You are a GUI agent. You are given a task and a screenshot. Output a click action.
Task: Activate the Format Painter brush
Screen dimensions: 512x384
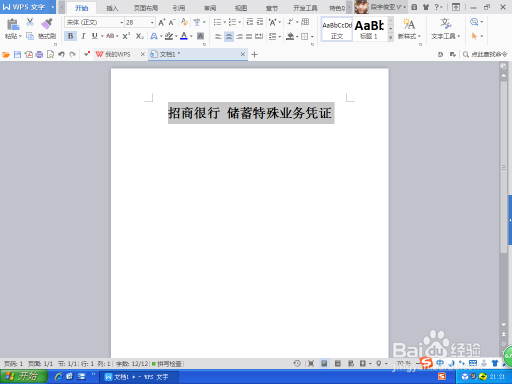tap(47, 23)
